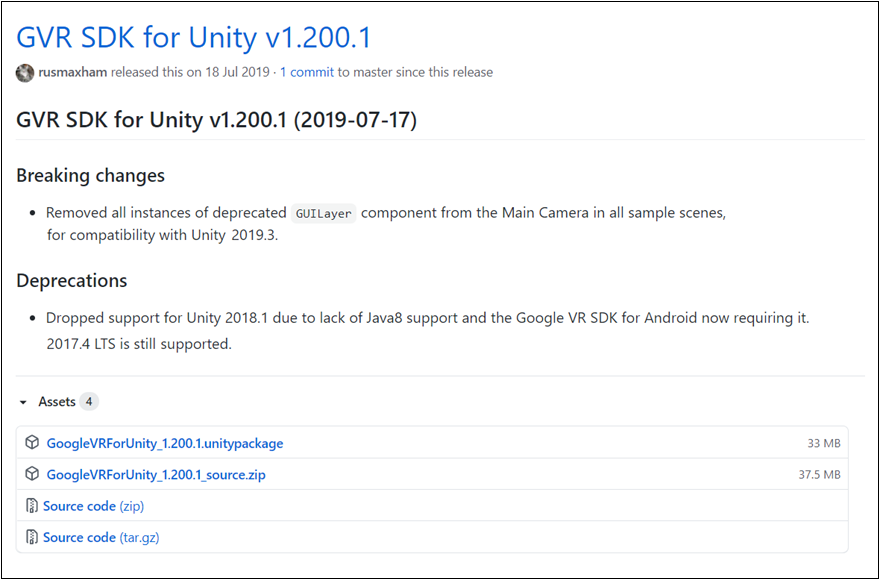880x580 pixels.
Task: Download GoogleVRForUnity_1.200.1.unitypackage
Action: pos(164,443)
